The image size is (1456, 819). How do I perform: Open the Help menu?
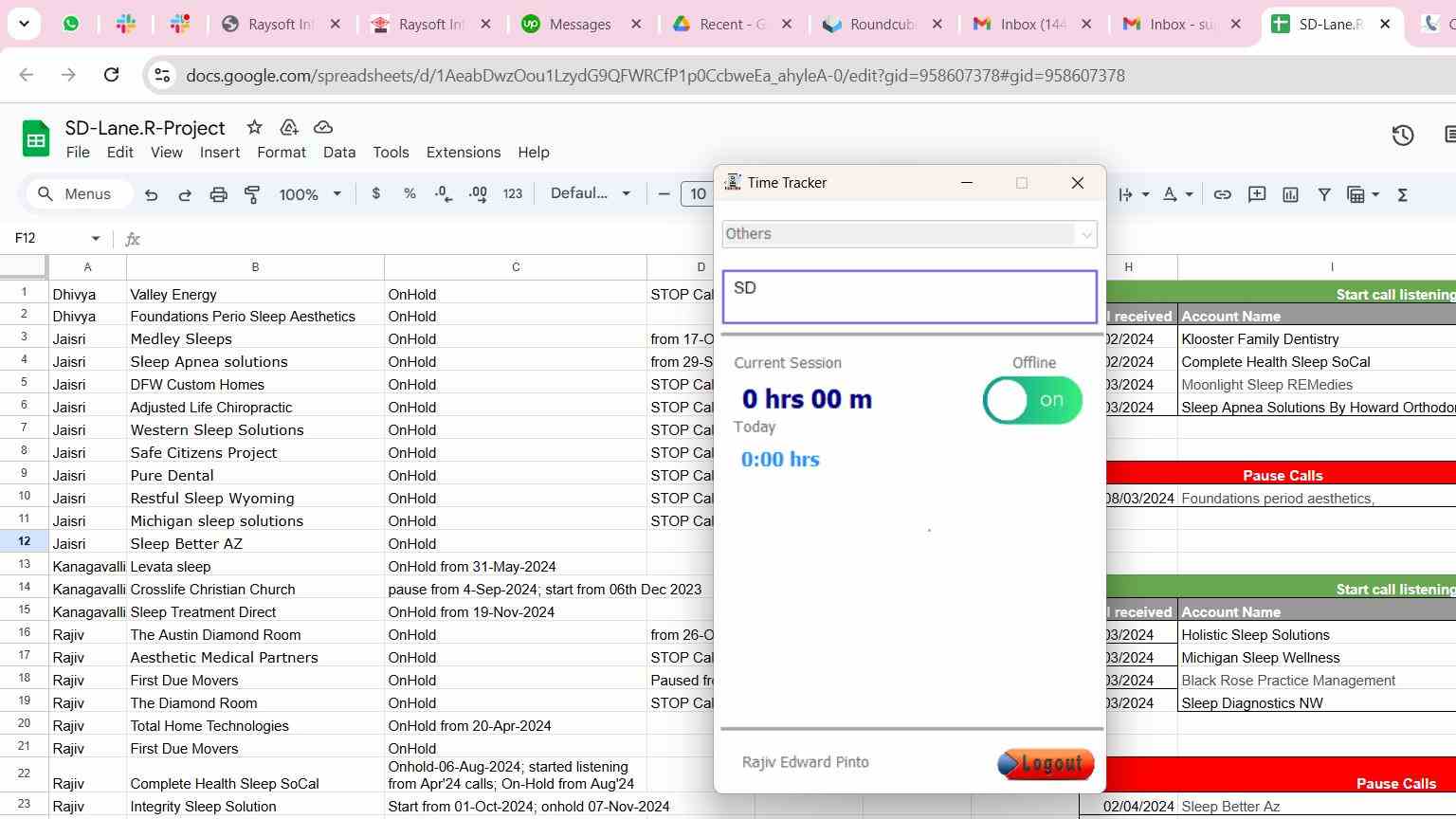click(x=534, y=152)
